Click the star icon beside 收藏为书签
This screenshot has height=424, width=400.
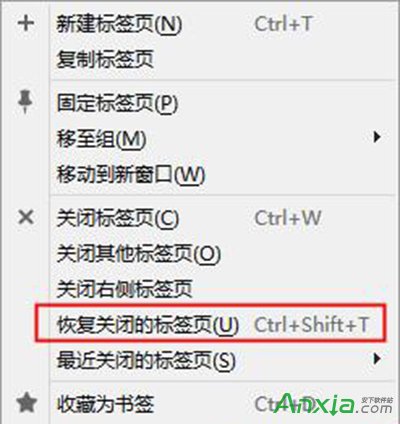click(27, 402)
